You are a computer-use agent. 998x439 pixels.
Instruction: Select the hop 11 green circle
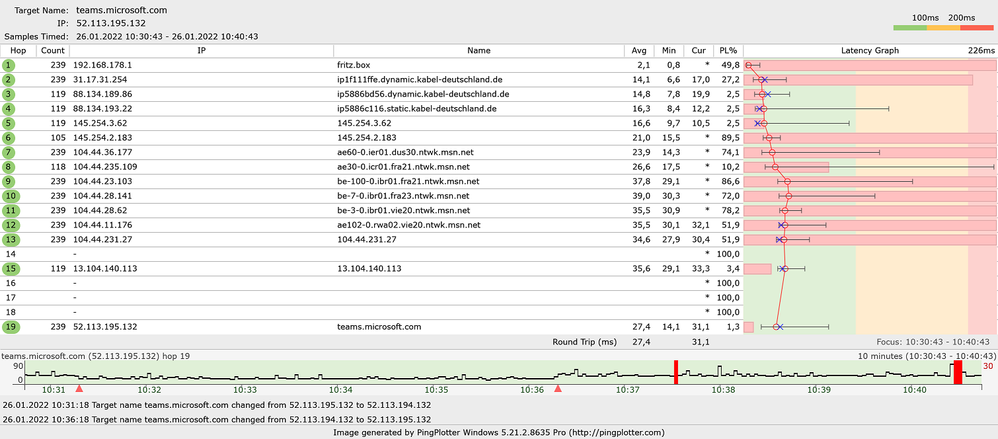[10, 211]
